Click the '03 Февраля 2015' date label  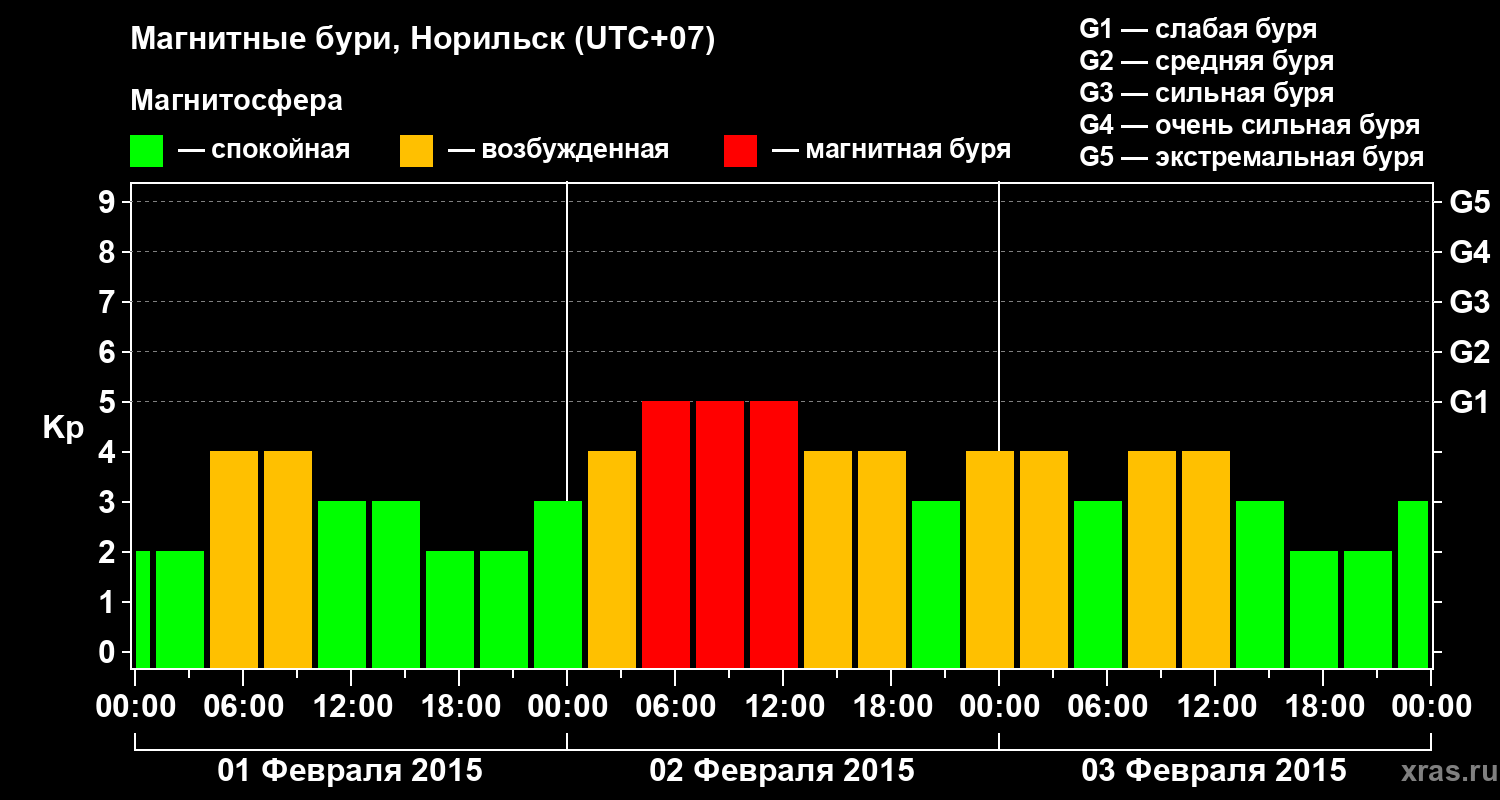1214,771
